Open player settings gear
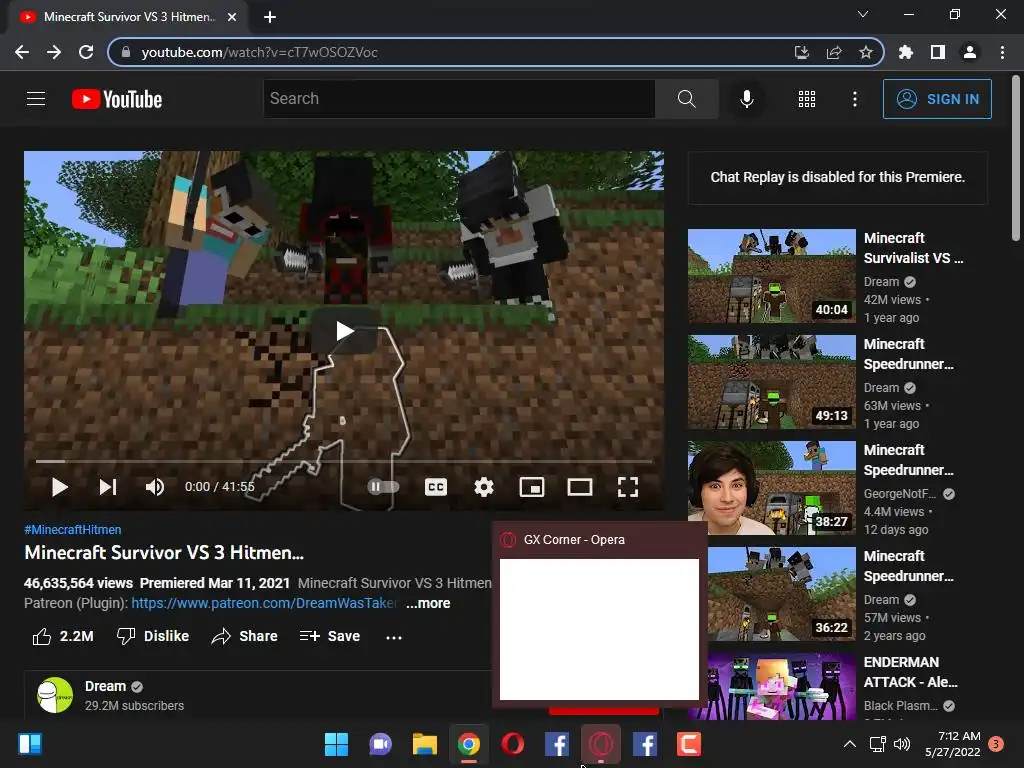 coord(484,487)
